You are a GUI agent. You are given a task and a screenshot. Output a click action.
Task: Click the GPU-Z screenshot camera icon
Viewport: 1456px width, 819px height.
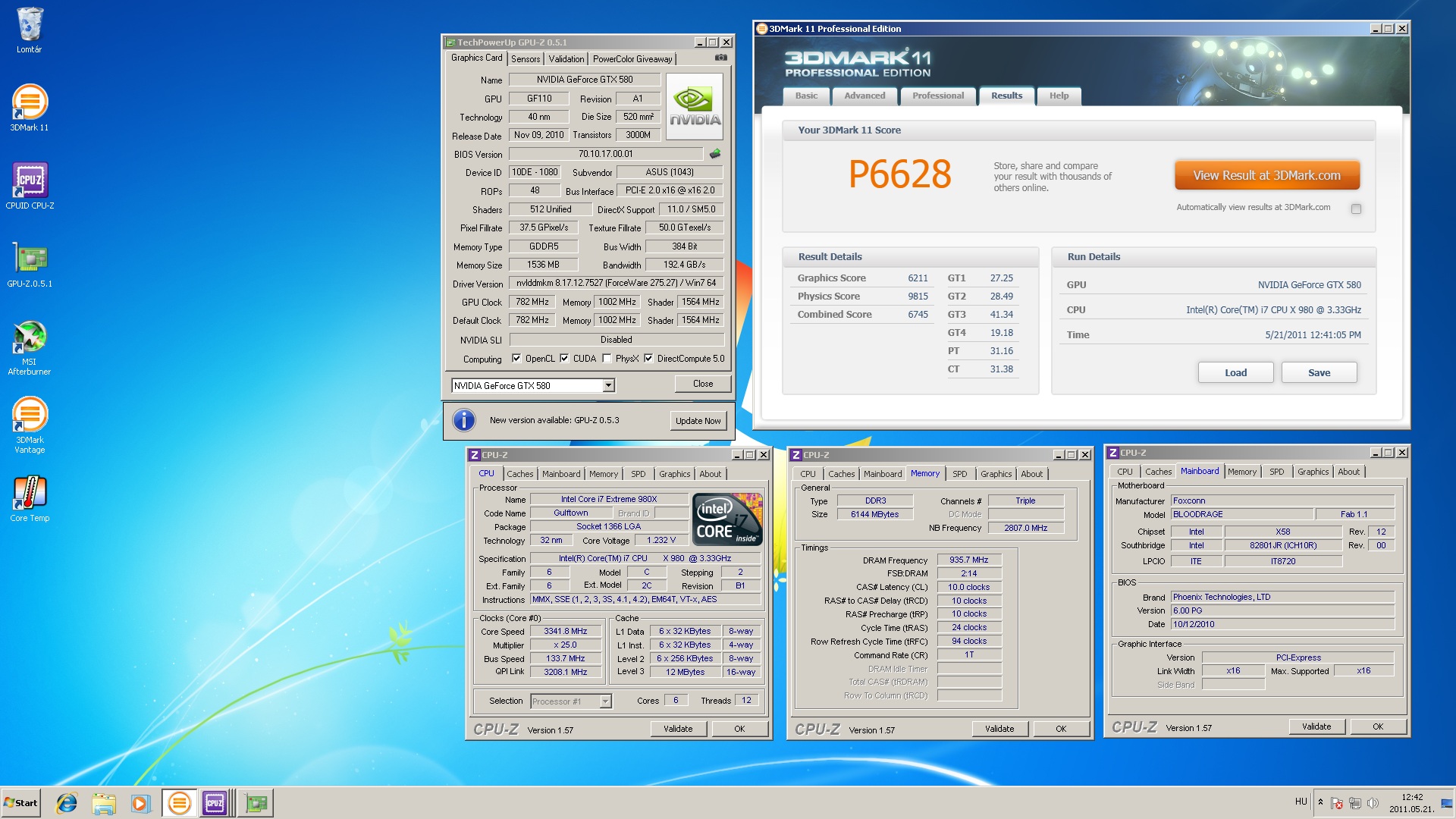[x=720, y=58]
